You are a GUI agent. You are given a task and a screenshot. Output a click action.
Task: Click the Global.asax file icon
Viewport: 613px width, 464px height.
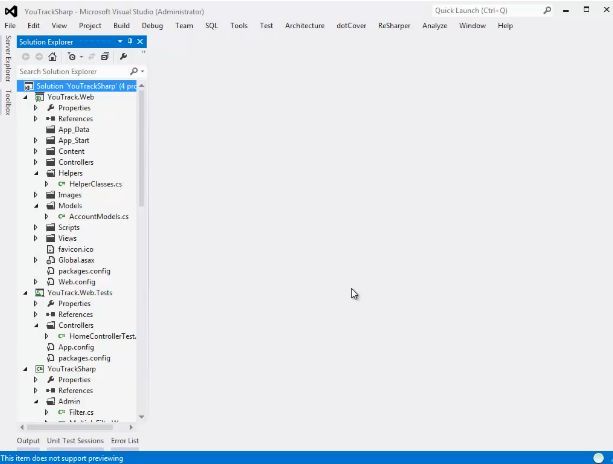50,260
